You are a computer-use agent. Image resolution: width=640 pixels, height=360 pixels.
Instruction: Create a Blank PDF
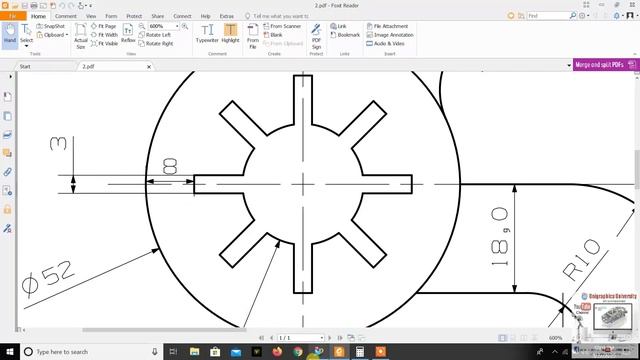pyautogui.click(x=273, y=35)
